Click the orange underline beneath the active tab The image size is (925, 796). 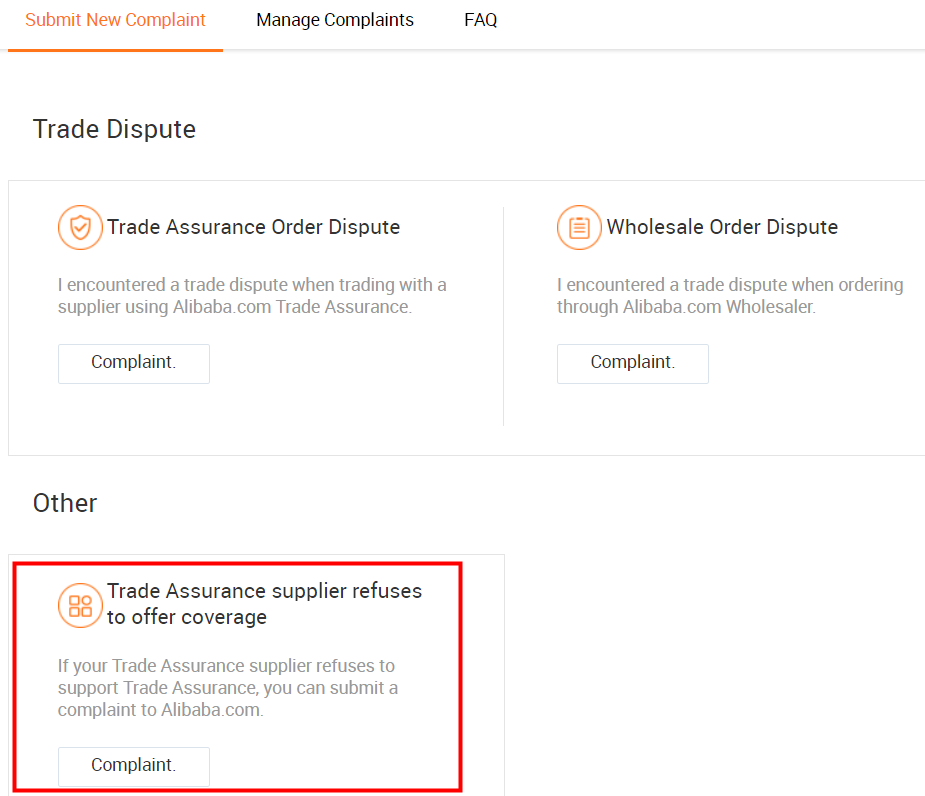(115, 50)
